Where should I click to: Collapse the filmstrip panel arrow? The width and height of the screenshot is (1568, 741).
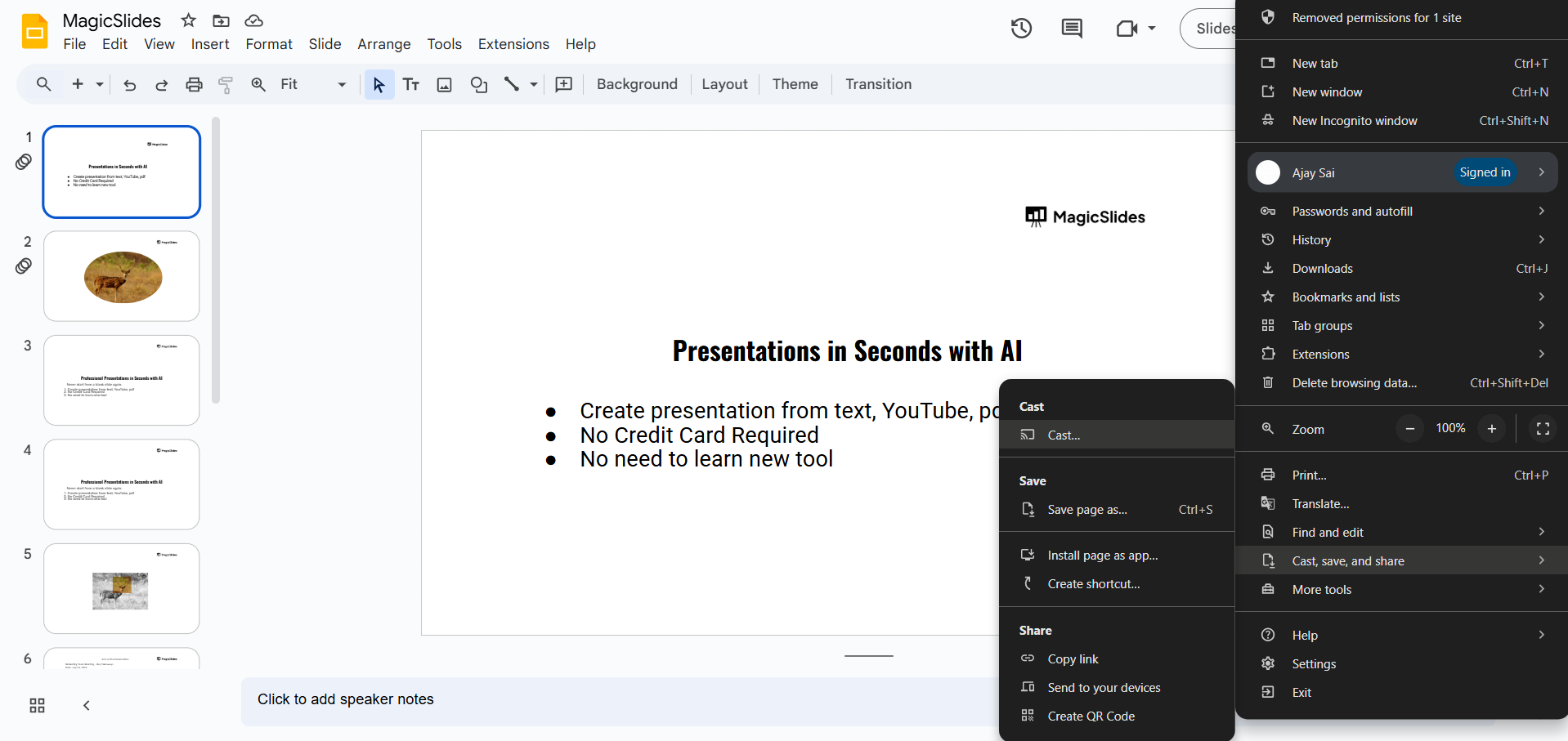click(x=87, y=705)
